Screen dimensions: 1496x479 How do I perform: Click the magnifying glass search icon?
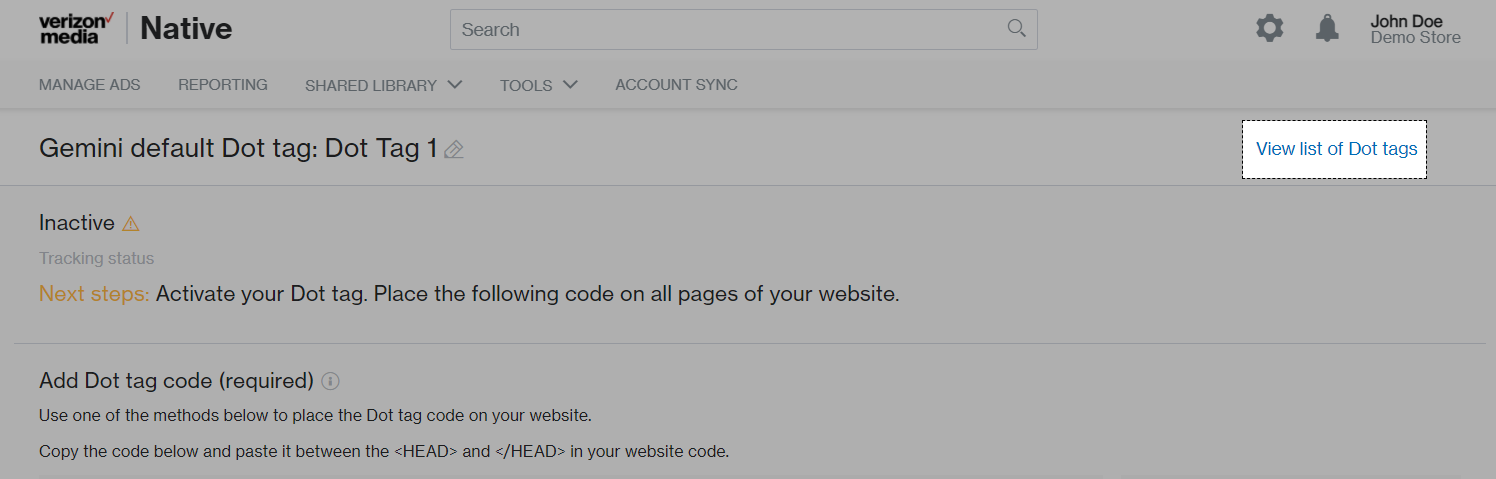tap(1016, 29)
